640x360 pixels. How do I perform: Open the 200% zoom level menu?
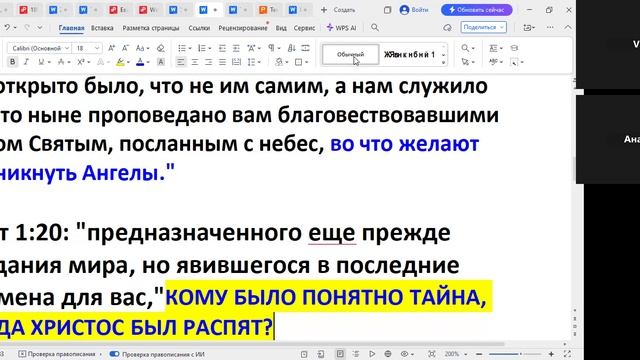(455, 354)
